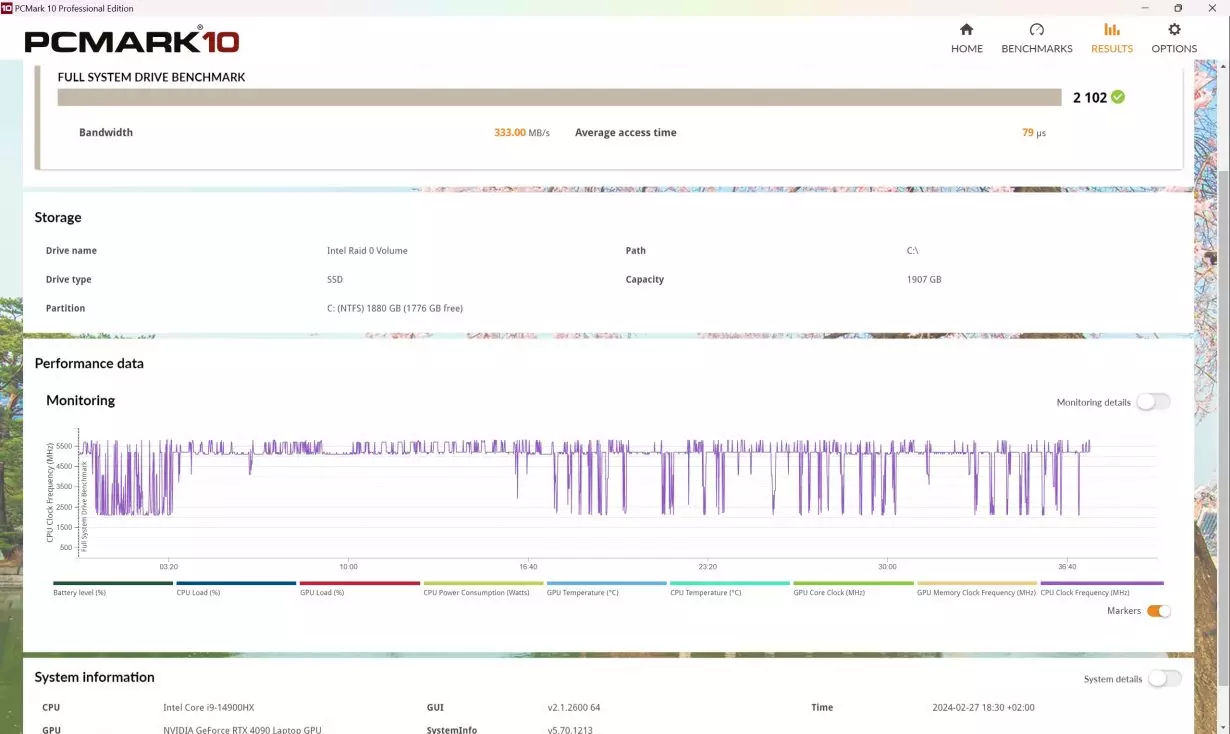Click the CPU Clock Frequency legend swatch

pos(1101,583)
